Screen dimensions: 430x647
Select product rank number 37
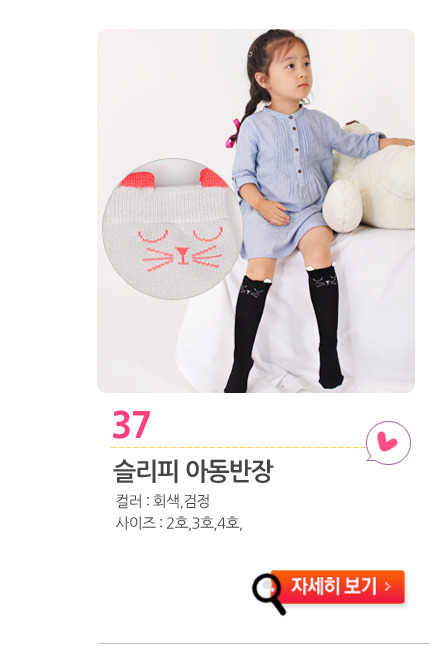tap(131, 425)
